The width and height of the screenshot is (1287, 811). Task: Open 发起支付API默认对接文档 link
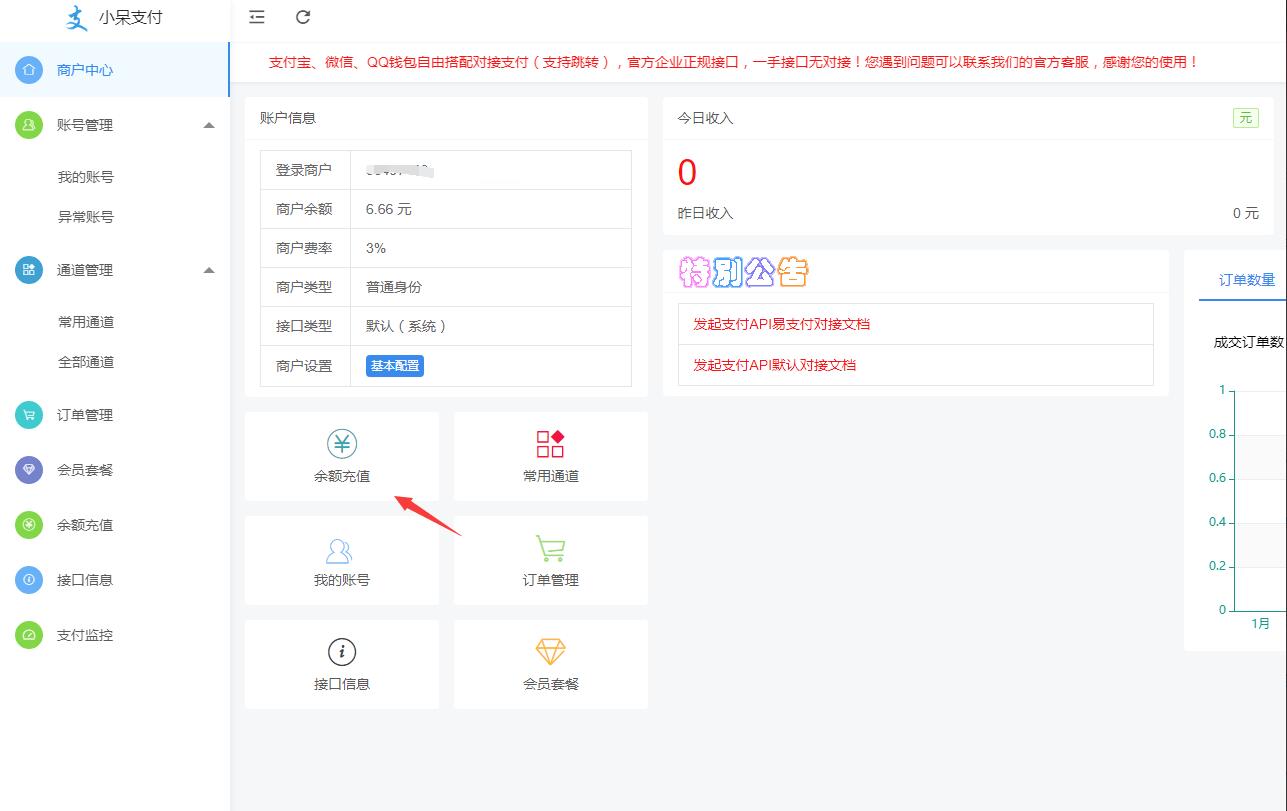click(774, 365)
